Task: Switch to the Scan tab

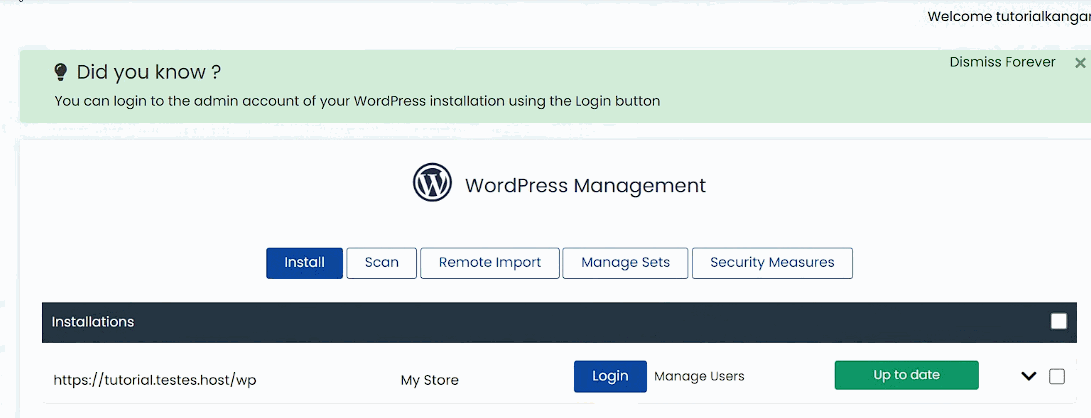Action: point(381,263)
